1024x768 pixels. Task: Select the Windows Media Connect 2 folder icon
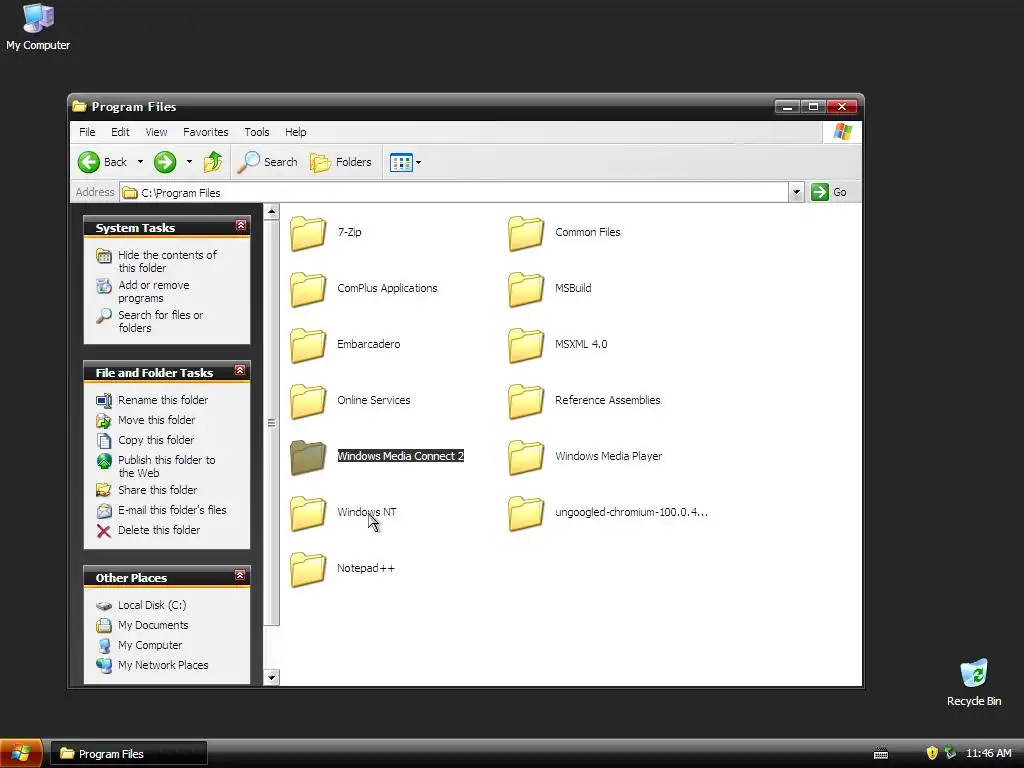pos(308,457)
